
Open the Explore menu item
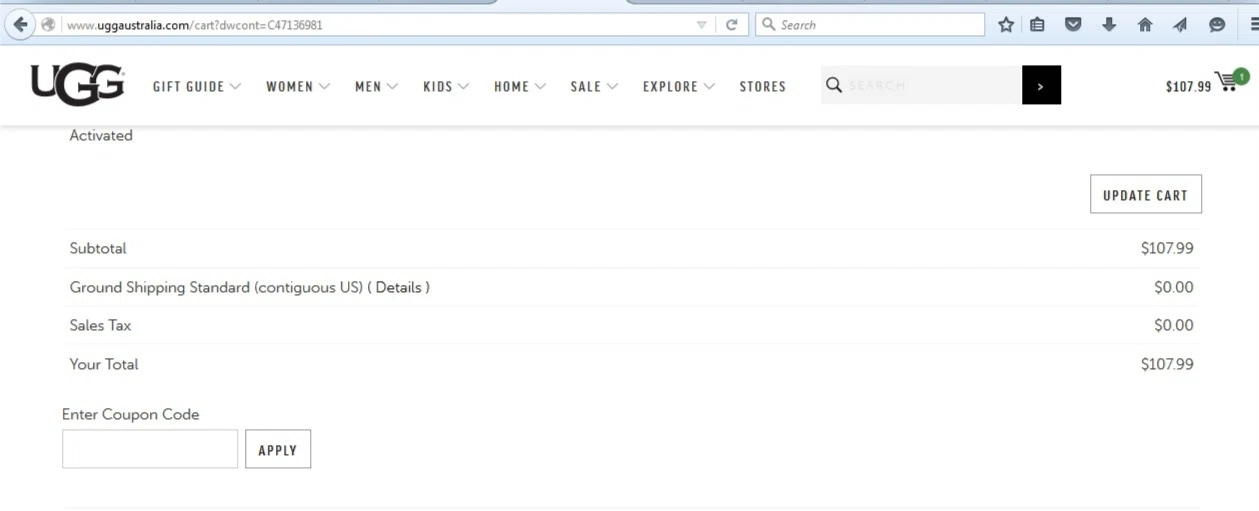coord(678,87)
